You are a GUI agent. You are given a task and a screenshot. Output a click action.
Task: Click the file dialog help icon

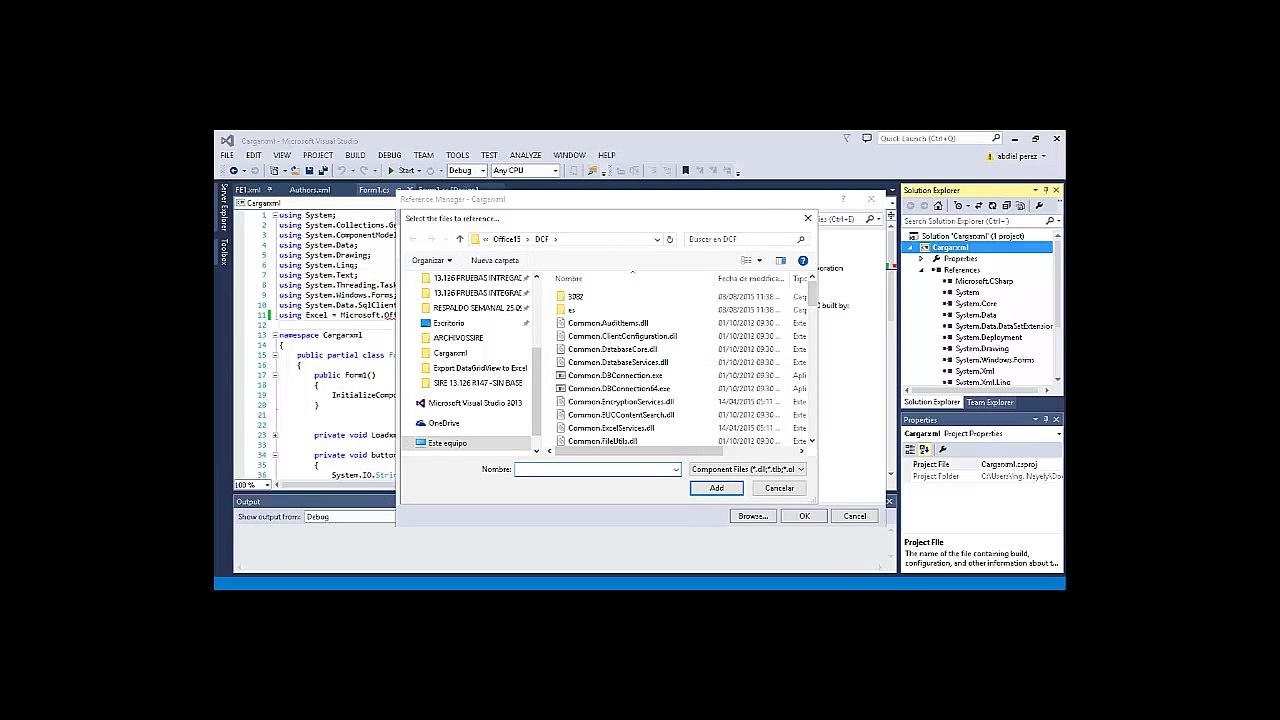pos(802,261)
